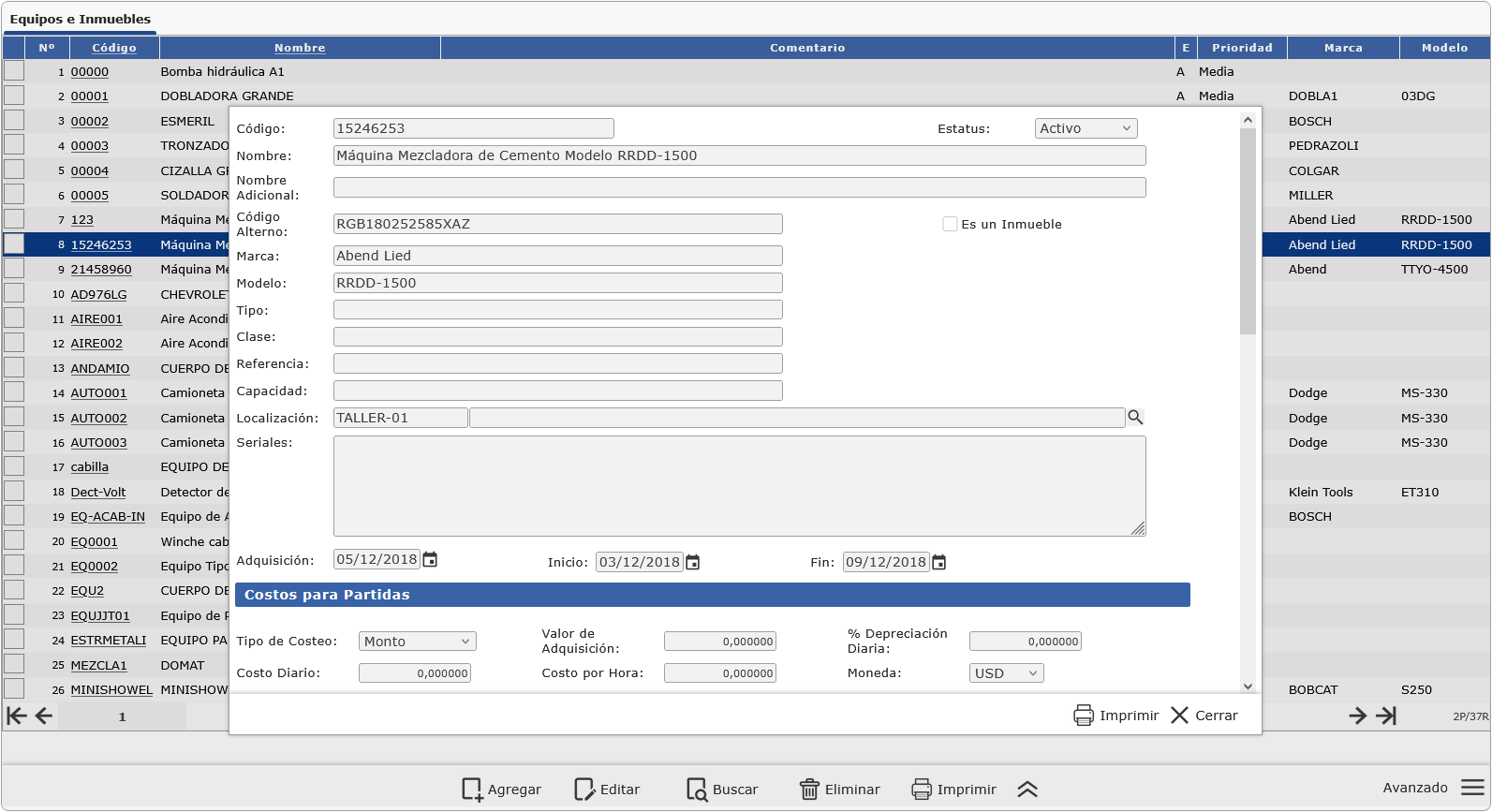Click the Modelo field with RRDD-1500
The width and height of the screenshot is (1492, 812).
(x=558, y=283)
